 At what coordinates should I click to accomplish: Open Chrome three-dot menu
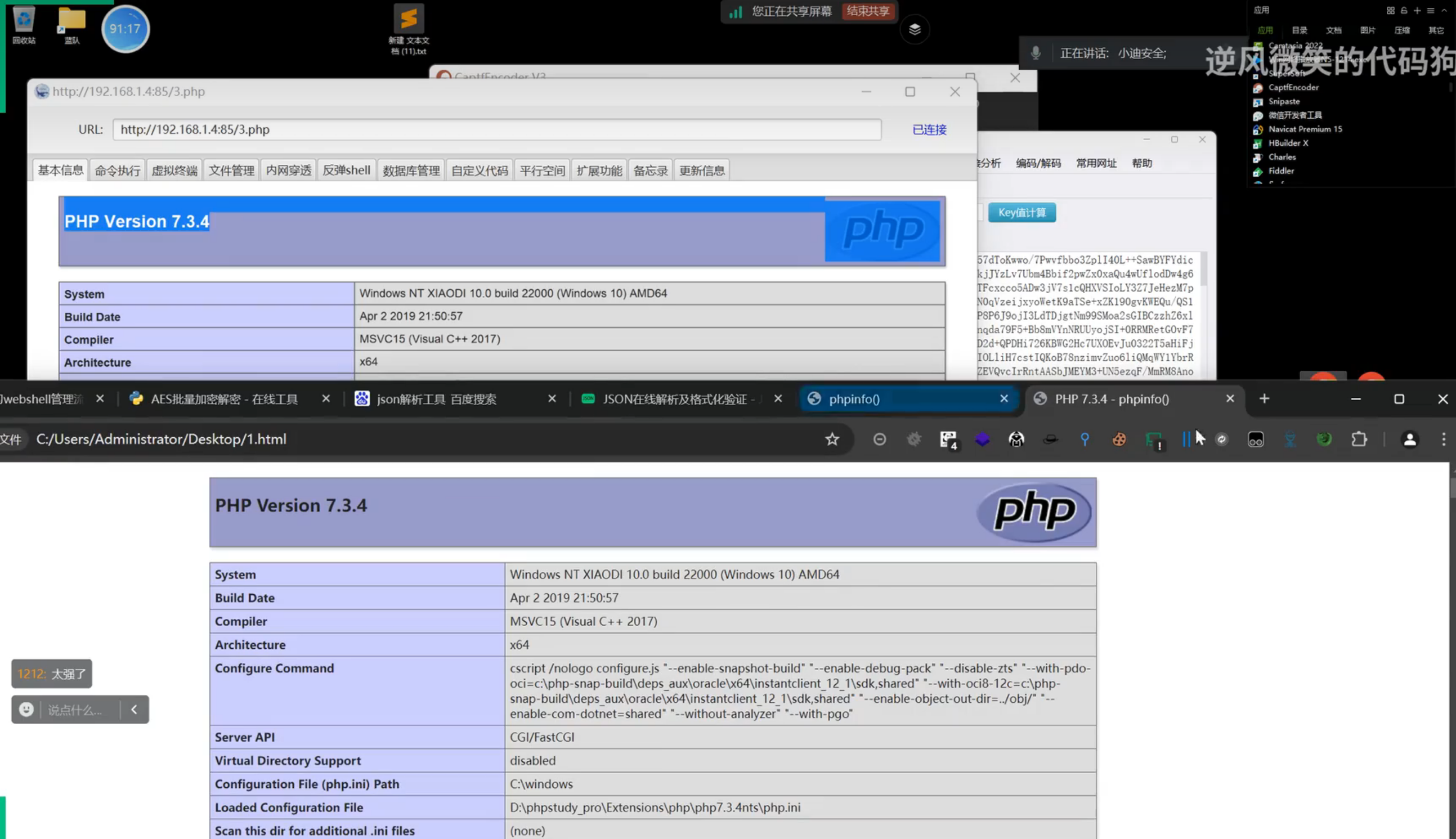click(1443, 439)
